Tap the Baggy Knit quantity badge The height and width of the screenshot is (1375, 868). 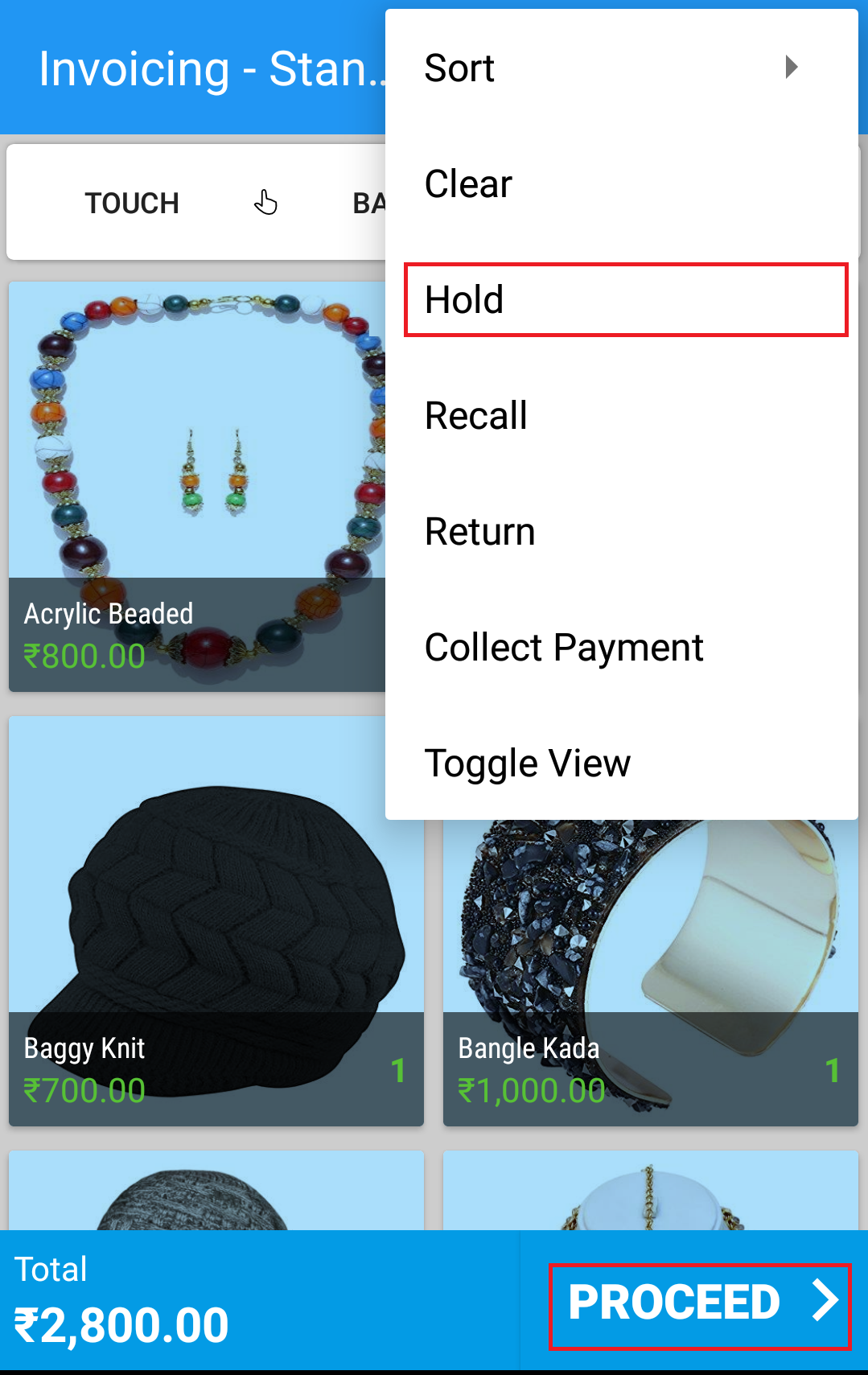pyautogui.click(x=398, y=1070)
